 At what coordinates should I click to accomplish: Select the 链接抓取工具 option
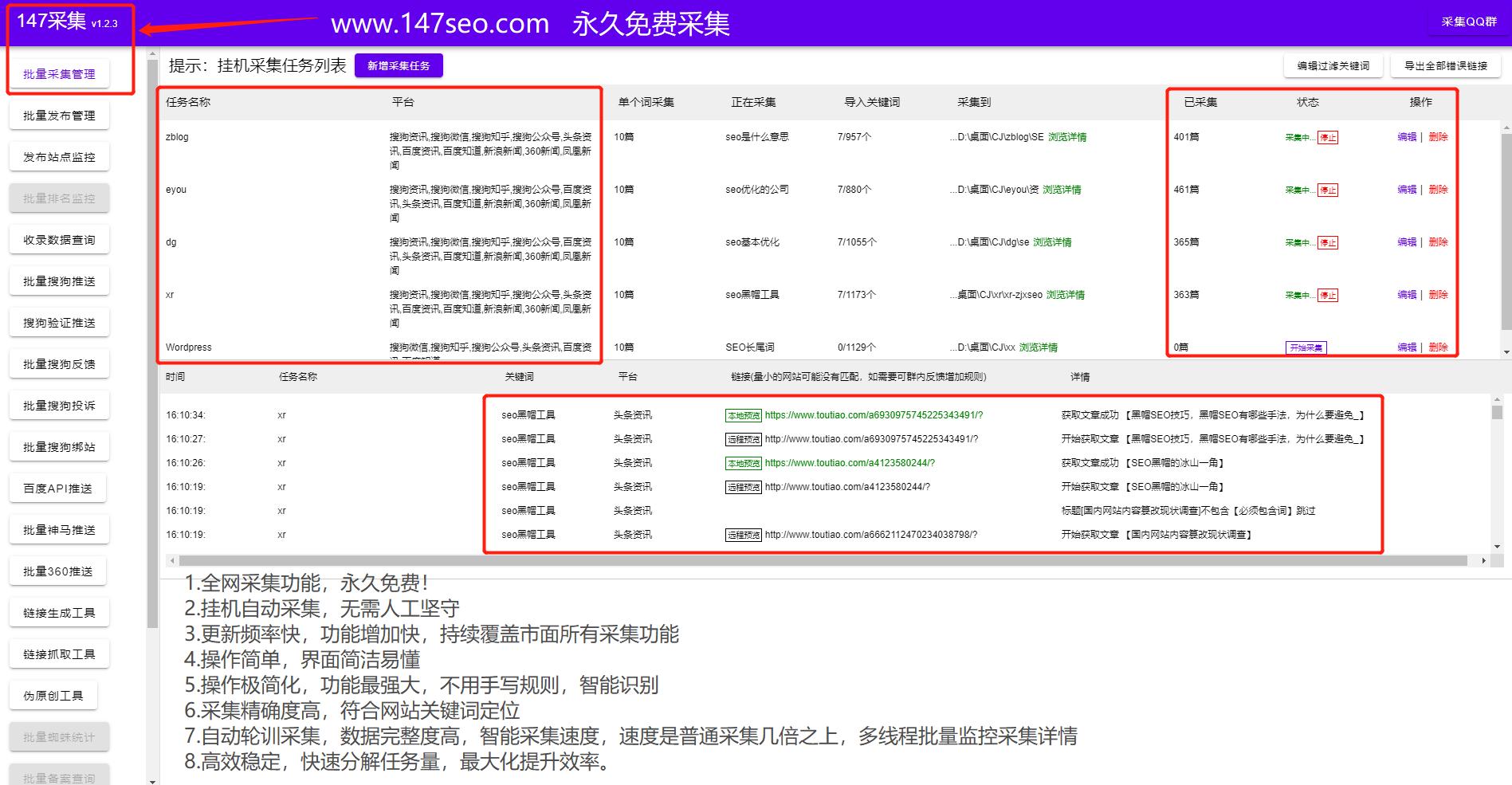(x=59, y=653)
